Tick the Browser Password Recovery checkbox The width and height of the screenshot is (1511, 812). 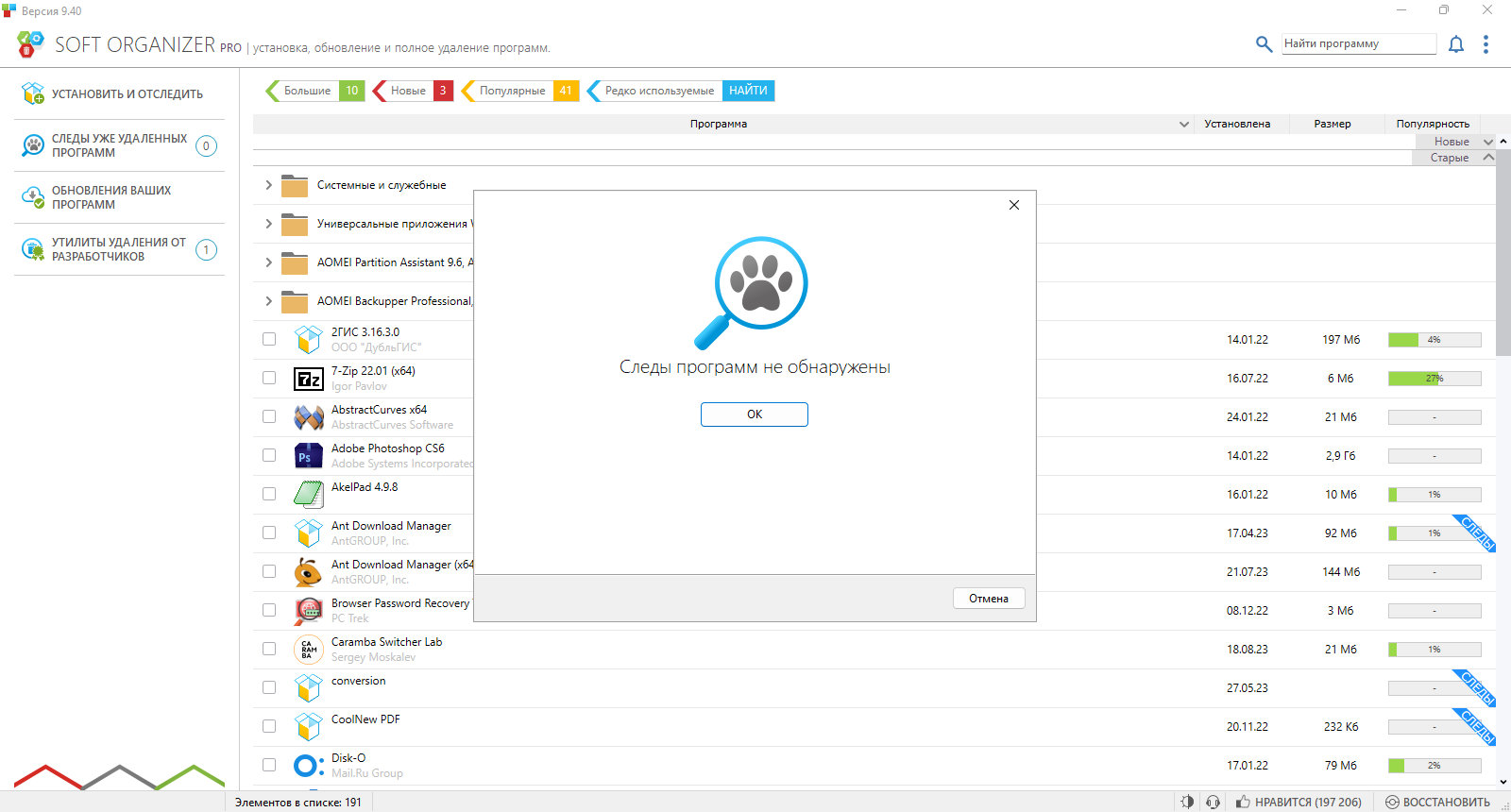point(269,610)
